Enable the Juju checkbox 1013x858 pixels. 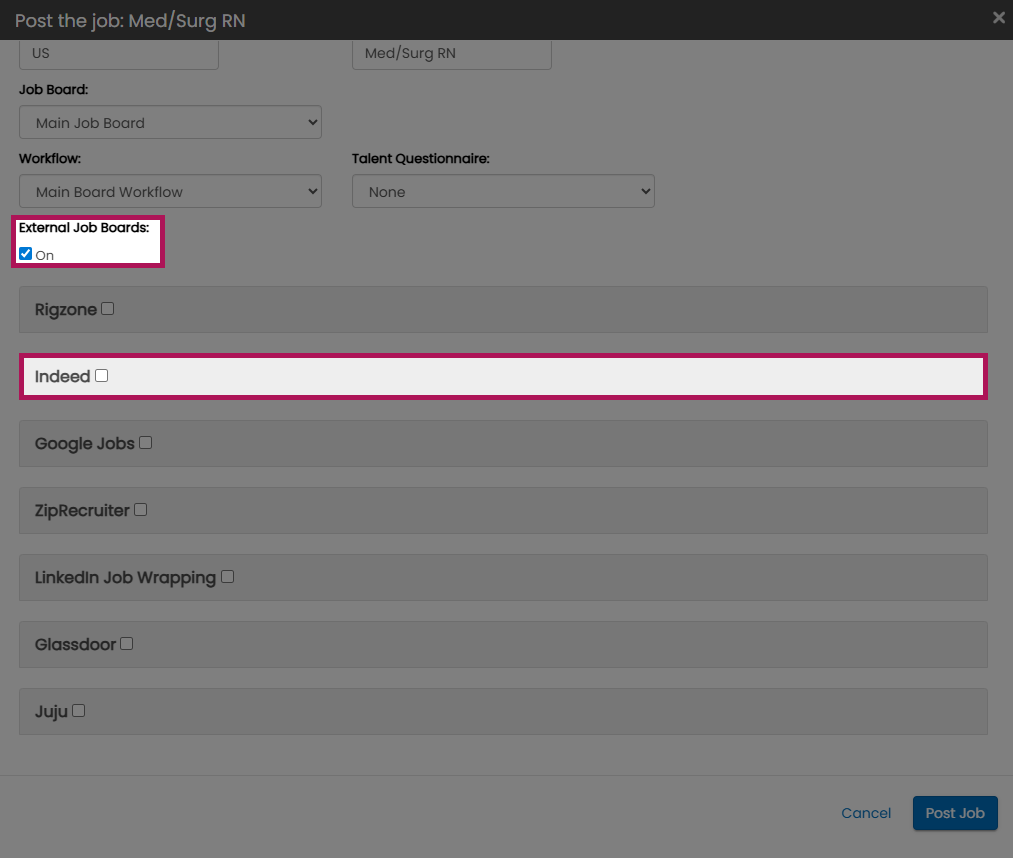(79, 711)
